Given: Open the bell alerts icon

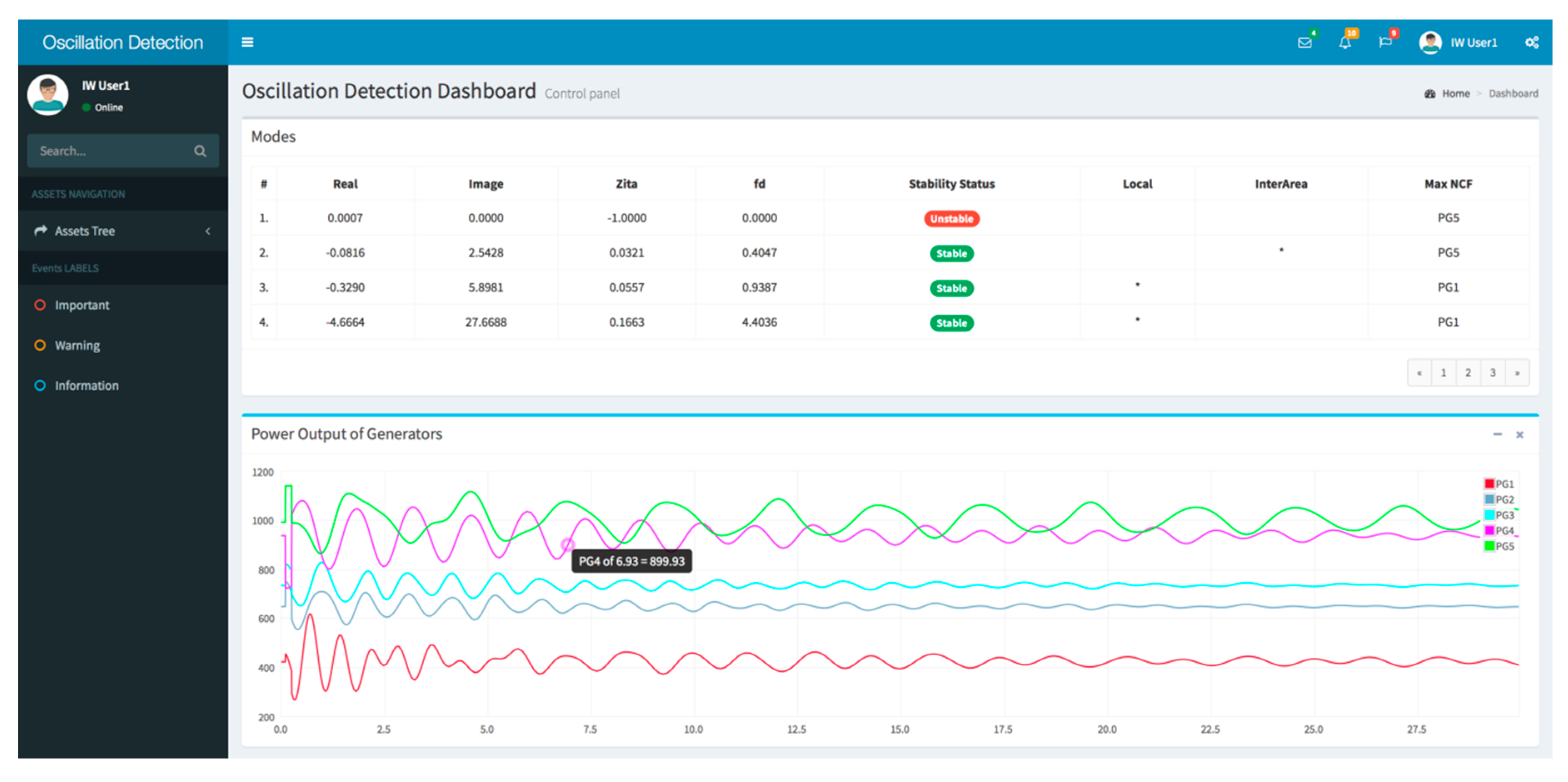Looking at the screenshot, I should coord(1345,42).
